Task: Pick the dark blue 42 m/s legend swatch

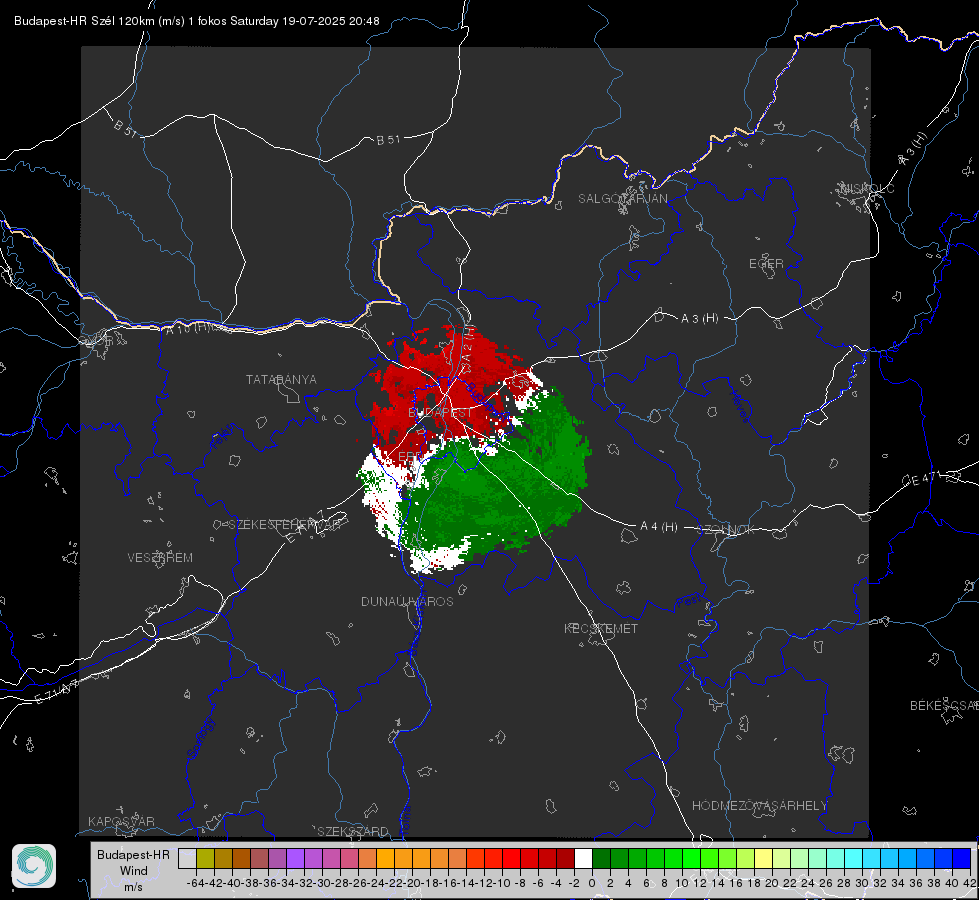Action: pyautogui.click(x=962, y=859)
